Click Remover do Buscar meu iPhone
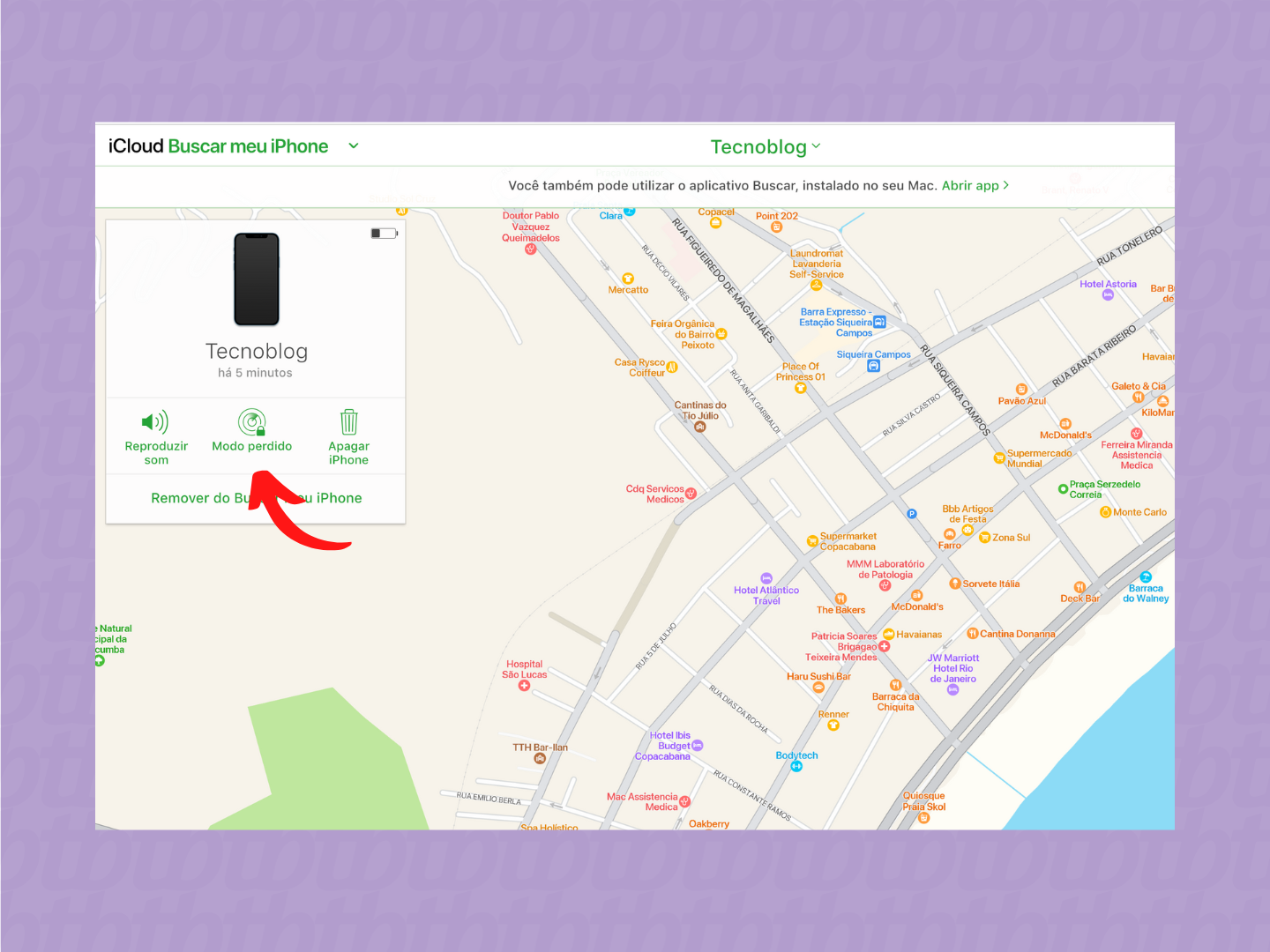Viewport: 1270px width, 952px height. pos(257,498)
